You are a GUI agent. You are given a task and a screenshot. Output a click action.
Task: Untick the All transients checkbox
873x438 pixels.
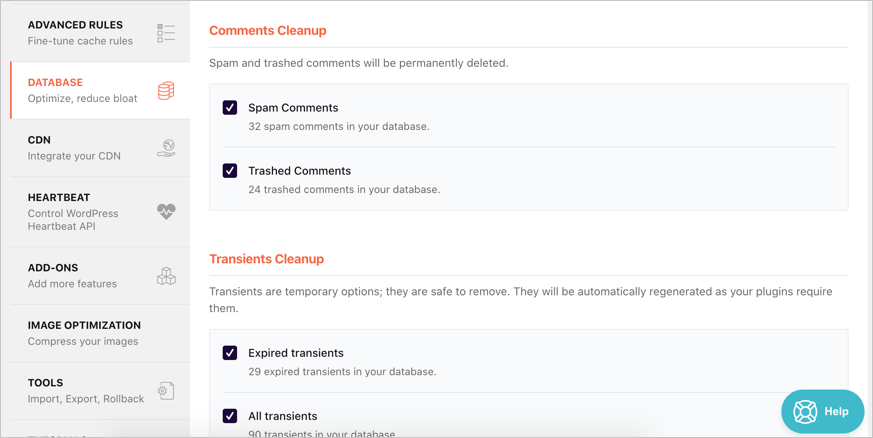click(230, 416)
